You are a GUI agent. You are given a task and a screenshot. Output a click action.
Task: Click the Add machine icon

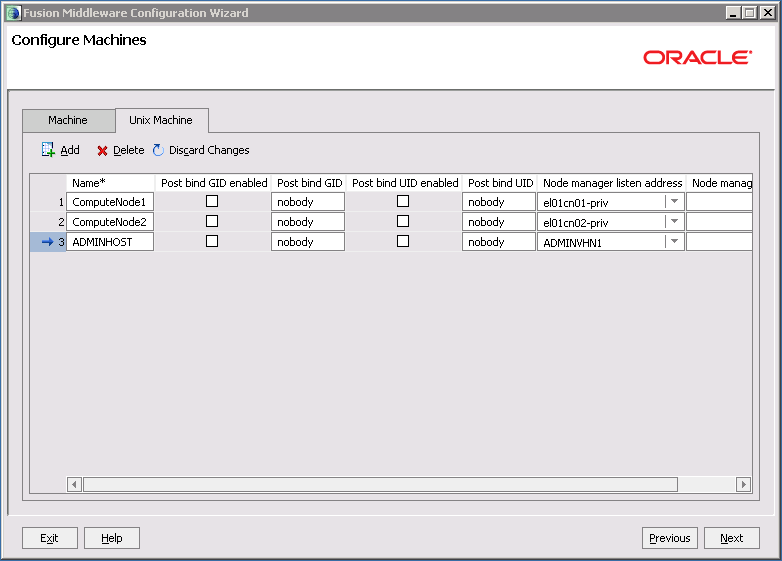click(x=48, y=150)
